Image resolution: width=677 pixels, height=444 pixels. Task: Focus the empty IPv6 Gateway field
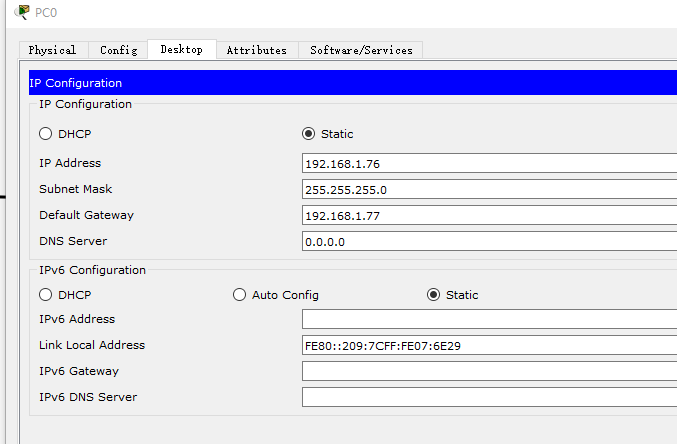pyautogui.click(x=488, y=371)
